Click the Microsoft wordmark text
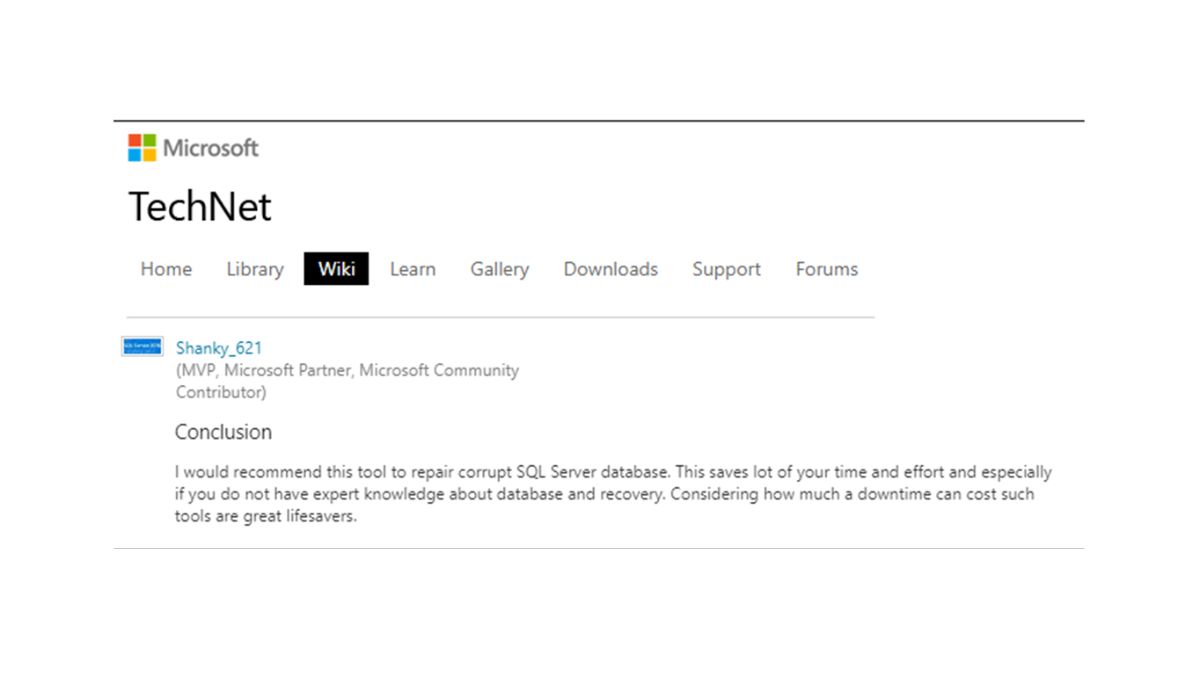1200x675 pixels. click(209, 147)
